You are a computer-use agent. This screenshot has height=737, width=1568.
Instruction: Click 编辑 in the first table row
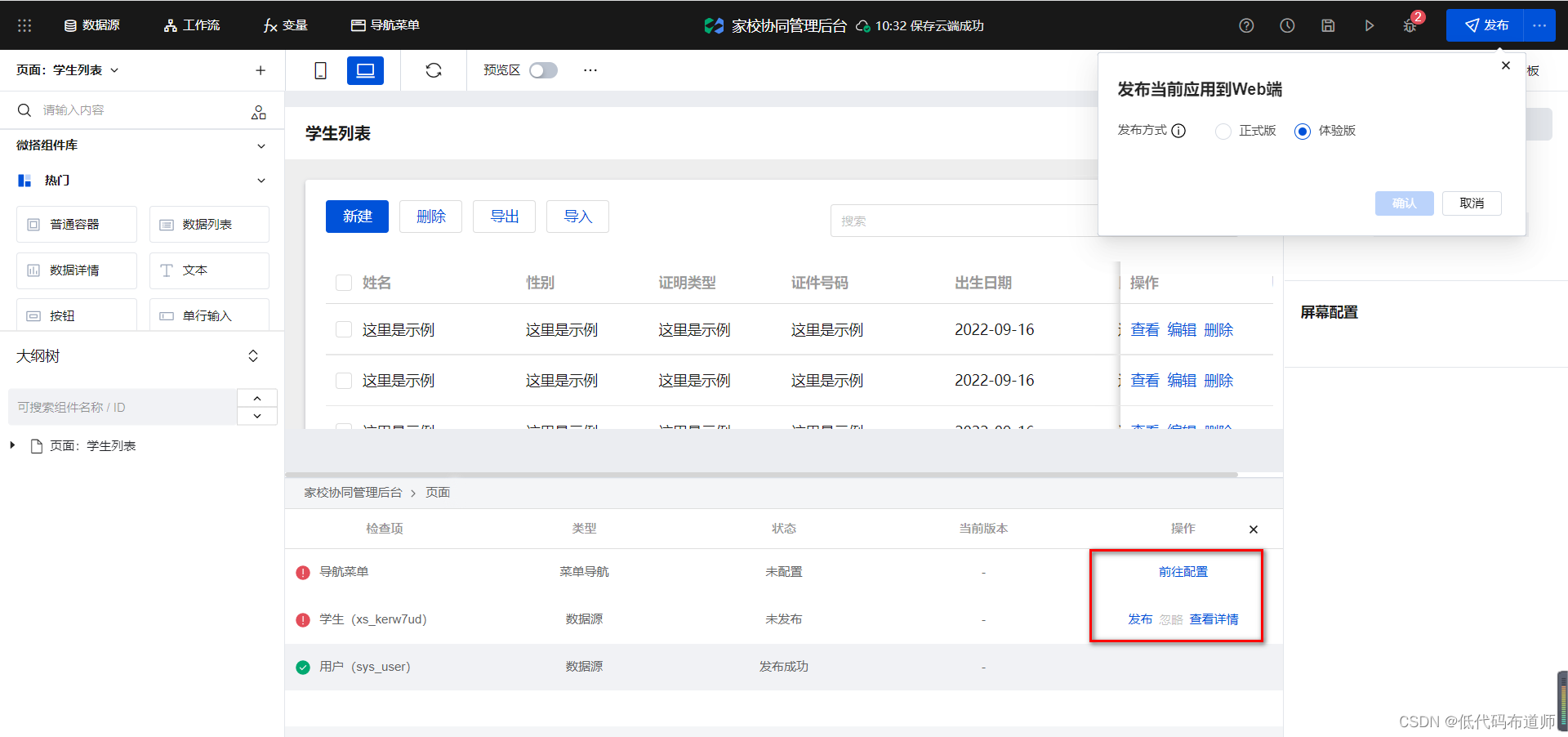tap(1182, 329)
